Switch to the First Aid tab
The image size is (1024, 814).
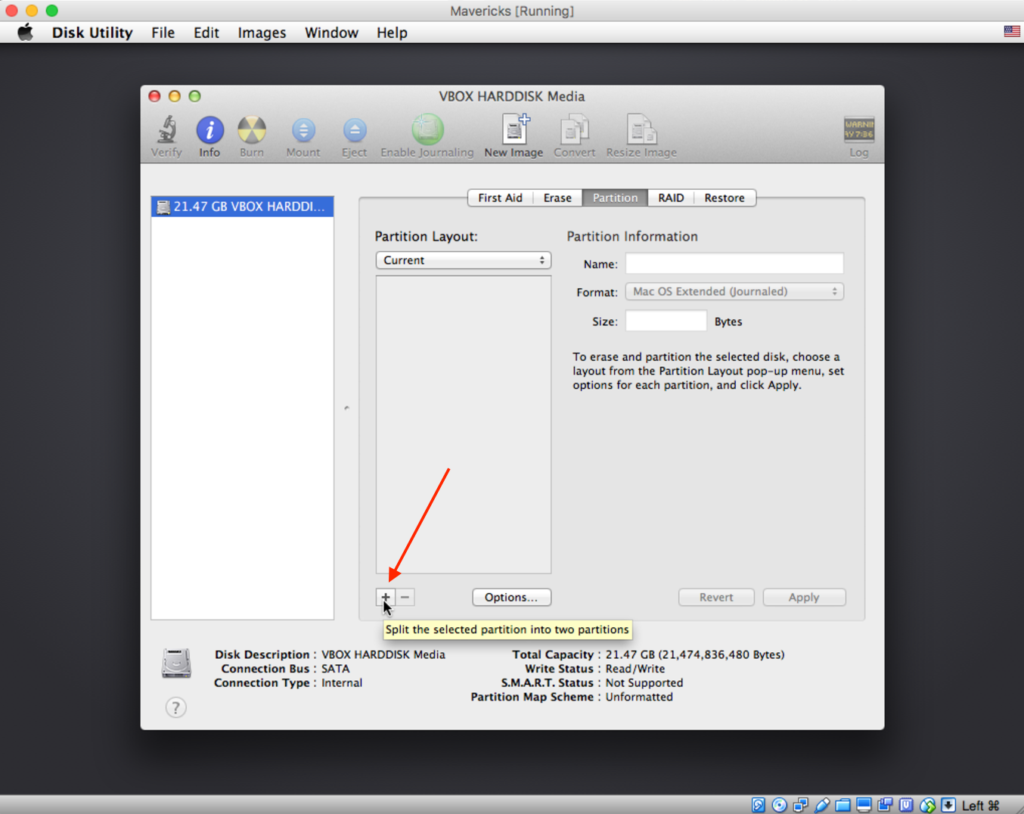point(500,198)
